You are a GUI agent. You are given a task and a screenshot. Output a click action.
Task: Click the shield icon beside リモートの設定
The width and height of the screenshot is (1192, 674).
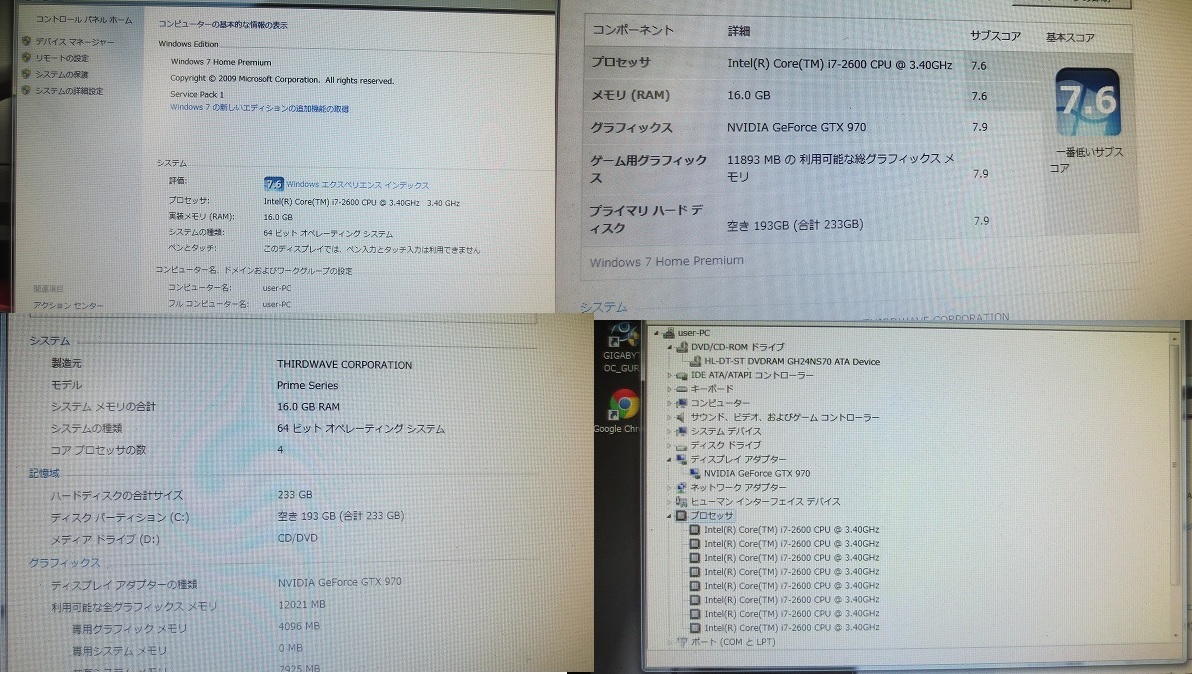click(x=27, y=58)
